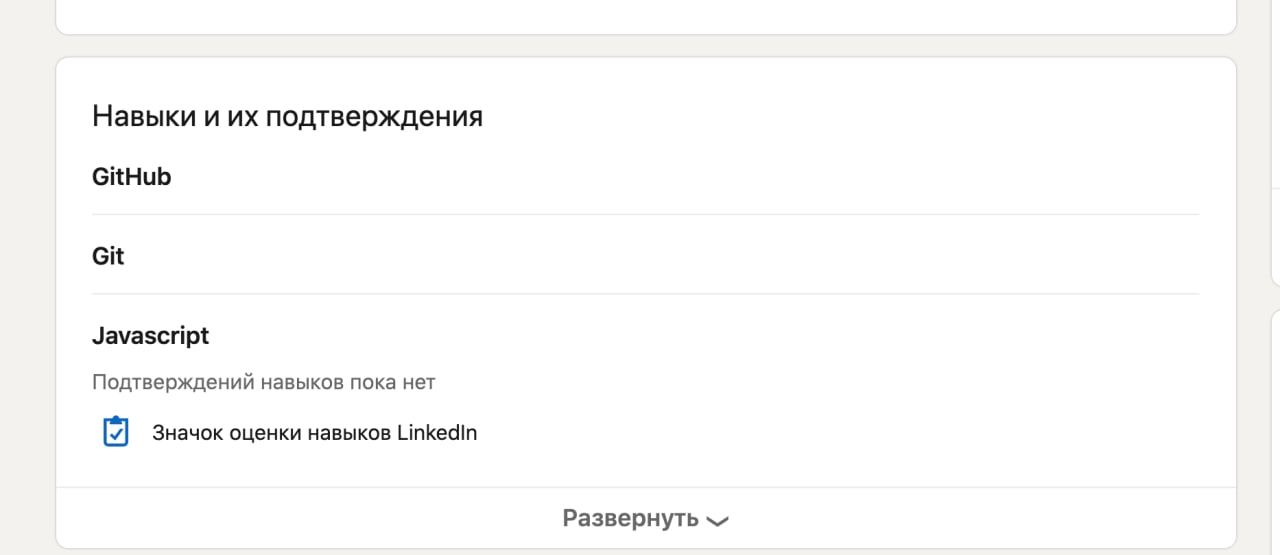
Task: Expand skills list with Развернуть
Action: pyautogui.click(x=646, y=518)
